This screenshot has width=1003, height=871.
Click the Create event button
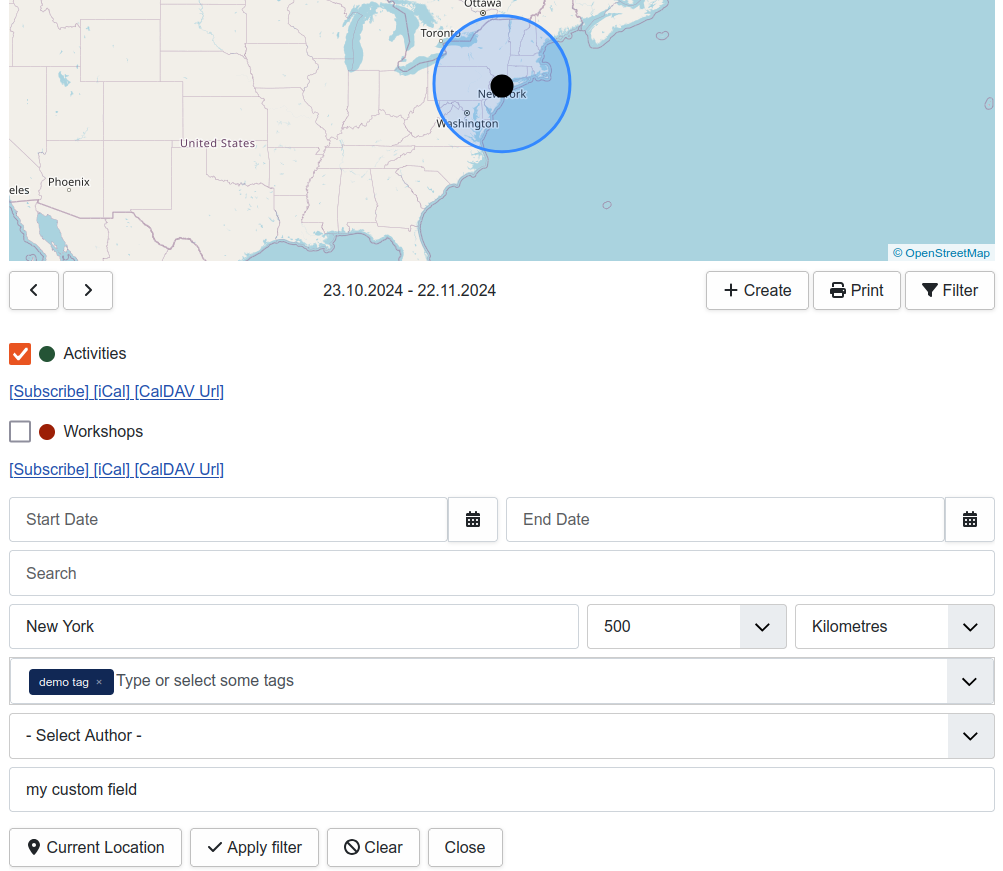(757, 290)
